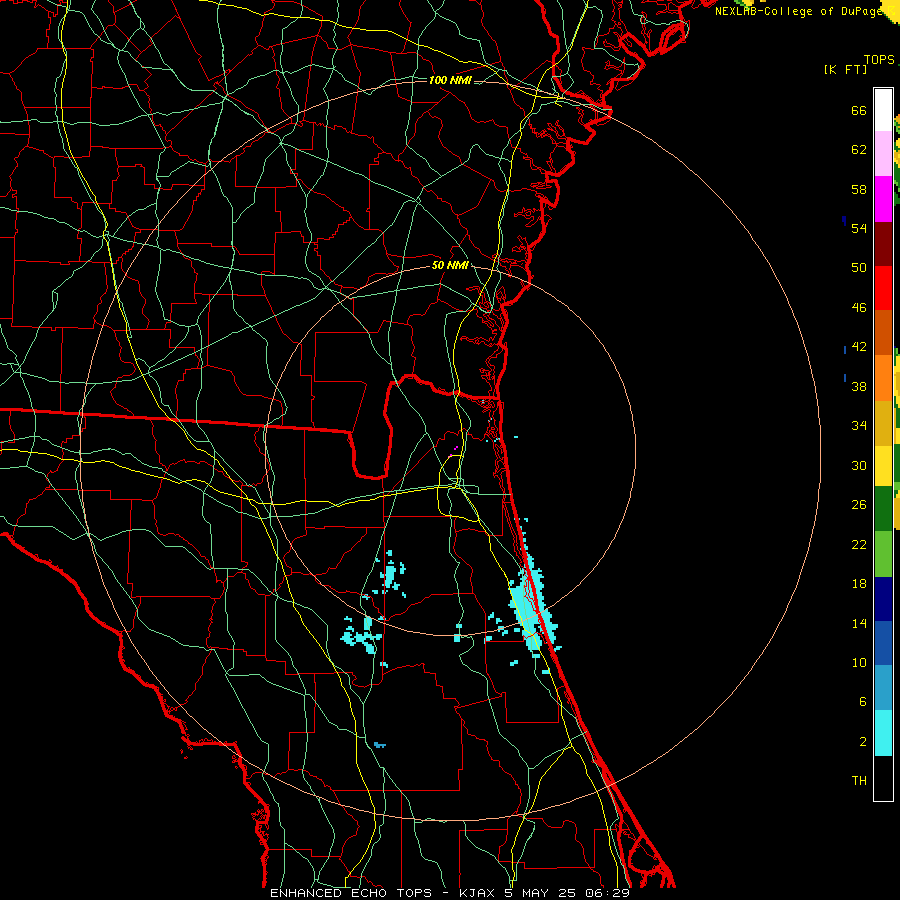Click the navy blue swatch at 18
Image resolution: width=900 pixels, height=900 pixels.
pos(883,599)
